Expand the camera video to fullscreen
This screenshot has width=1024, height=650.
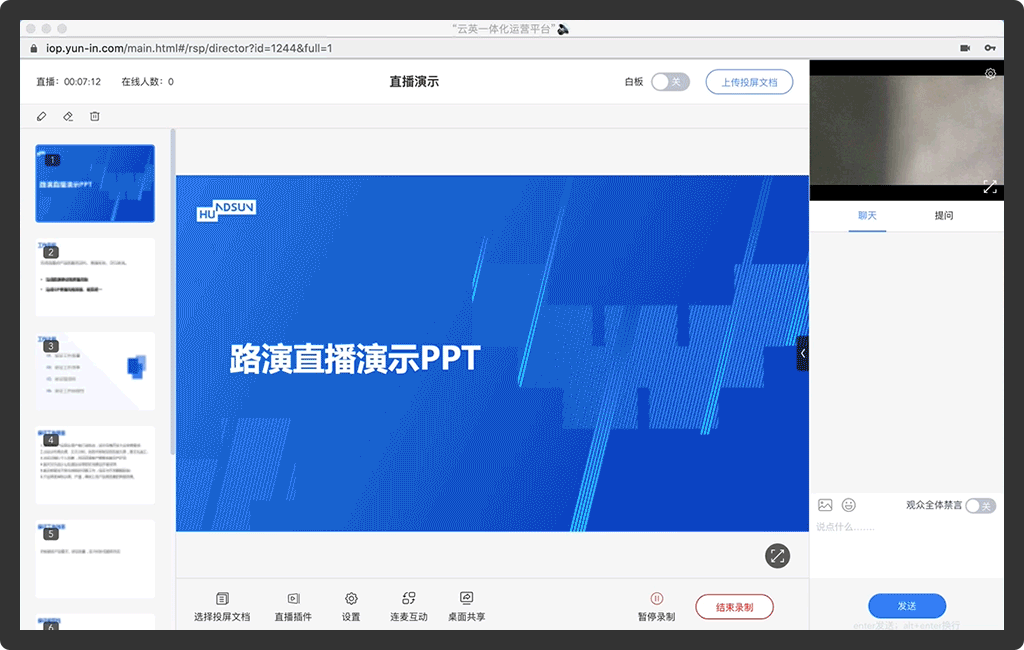coord(990,186)
